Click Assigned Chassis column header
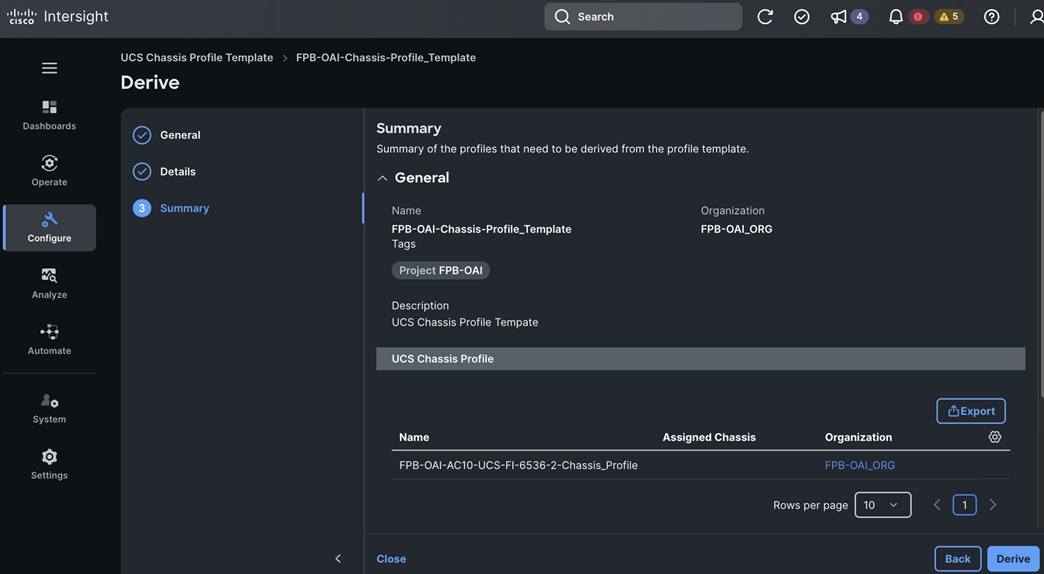 click(709, 437)
